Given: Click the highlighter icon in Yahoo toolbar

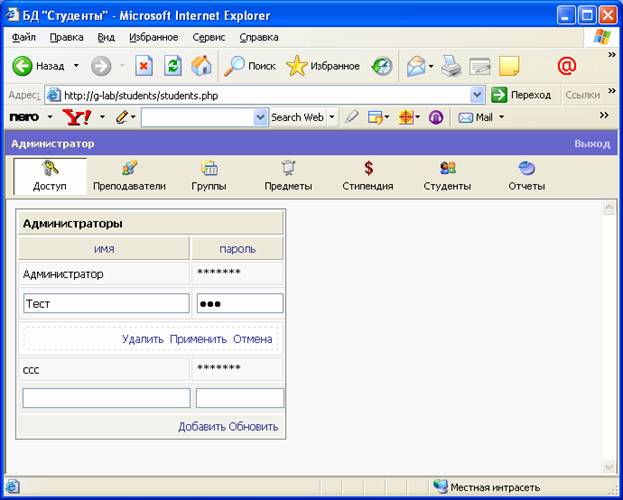Looking at the screenshot, I should click(352, 117).
